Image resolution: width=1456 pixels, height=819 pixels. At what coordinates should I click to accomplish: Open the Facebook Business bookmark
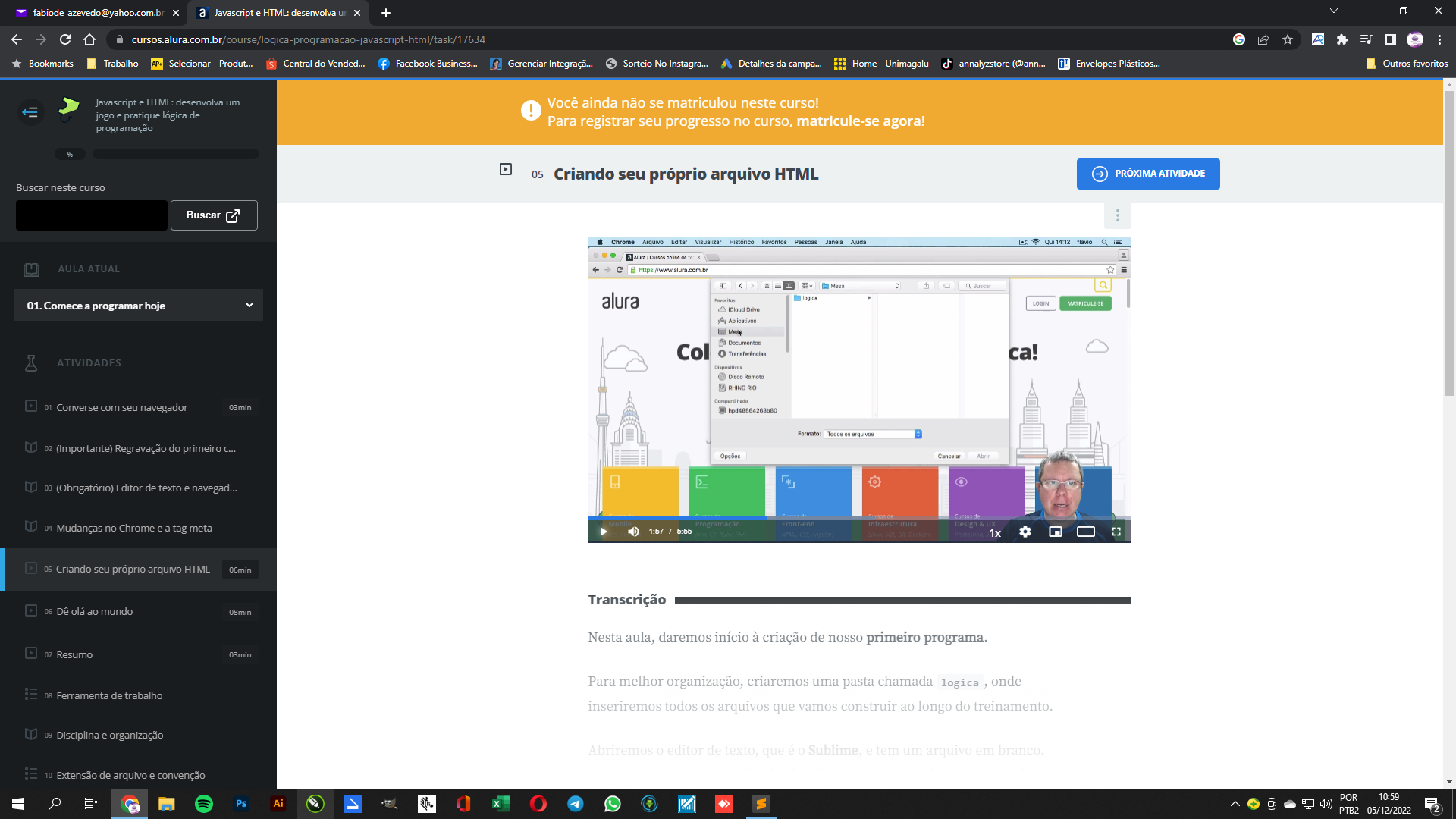(428, 64)
